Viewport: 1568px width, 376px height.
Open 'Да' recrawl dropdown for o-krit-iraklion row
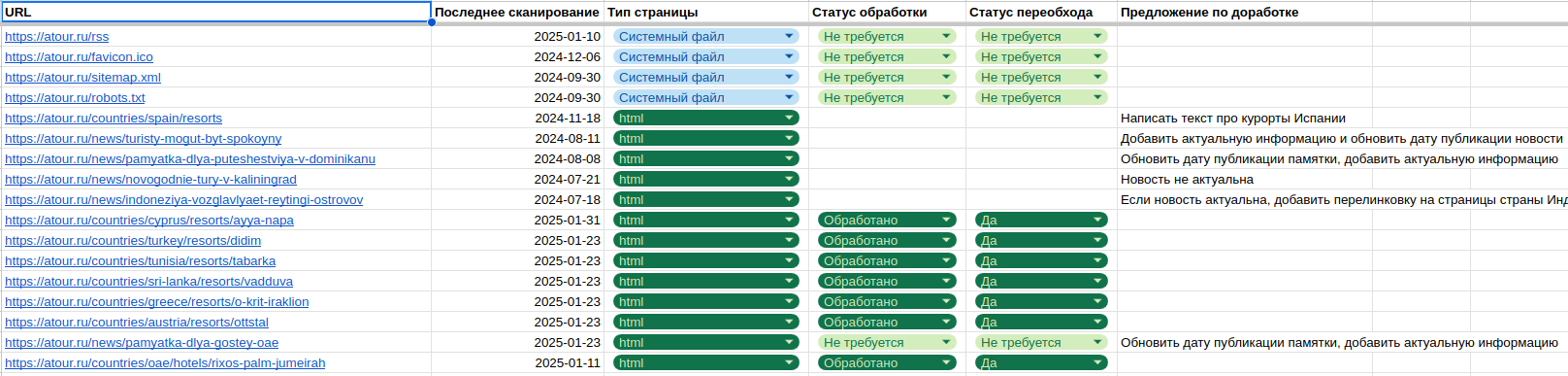[x=1041, y=302]
